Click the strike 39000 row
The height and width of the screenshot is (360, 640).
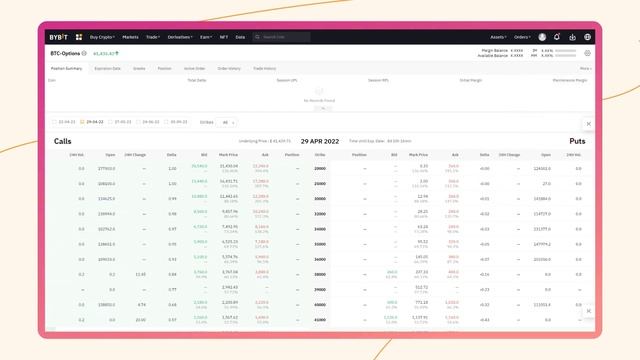click(320, 289)
